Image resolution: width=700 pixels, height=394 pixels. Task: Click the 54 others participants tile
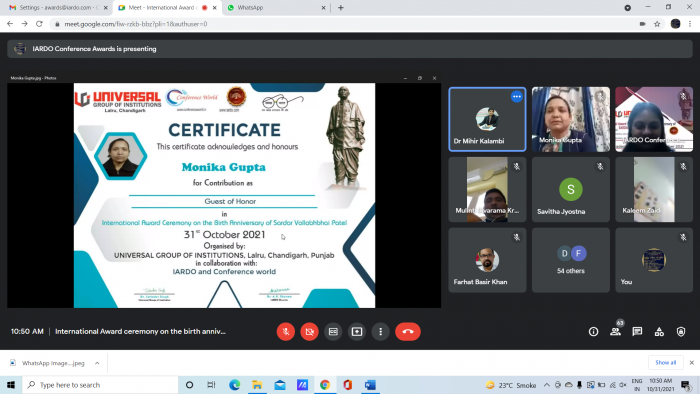[571, 260]
